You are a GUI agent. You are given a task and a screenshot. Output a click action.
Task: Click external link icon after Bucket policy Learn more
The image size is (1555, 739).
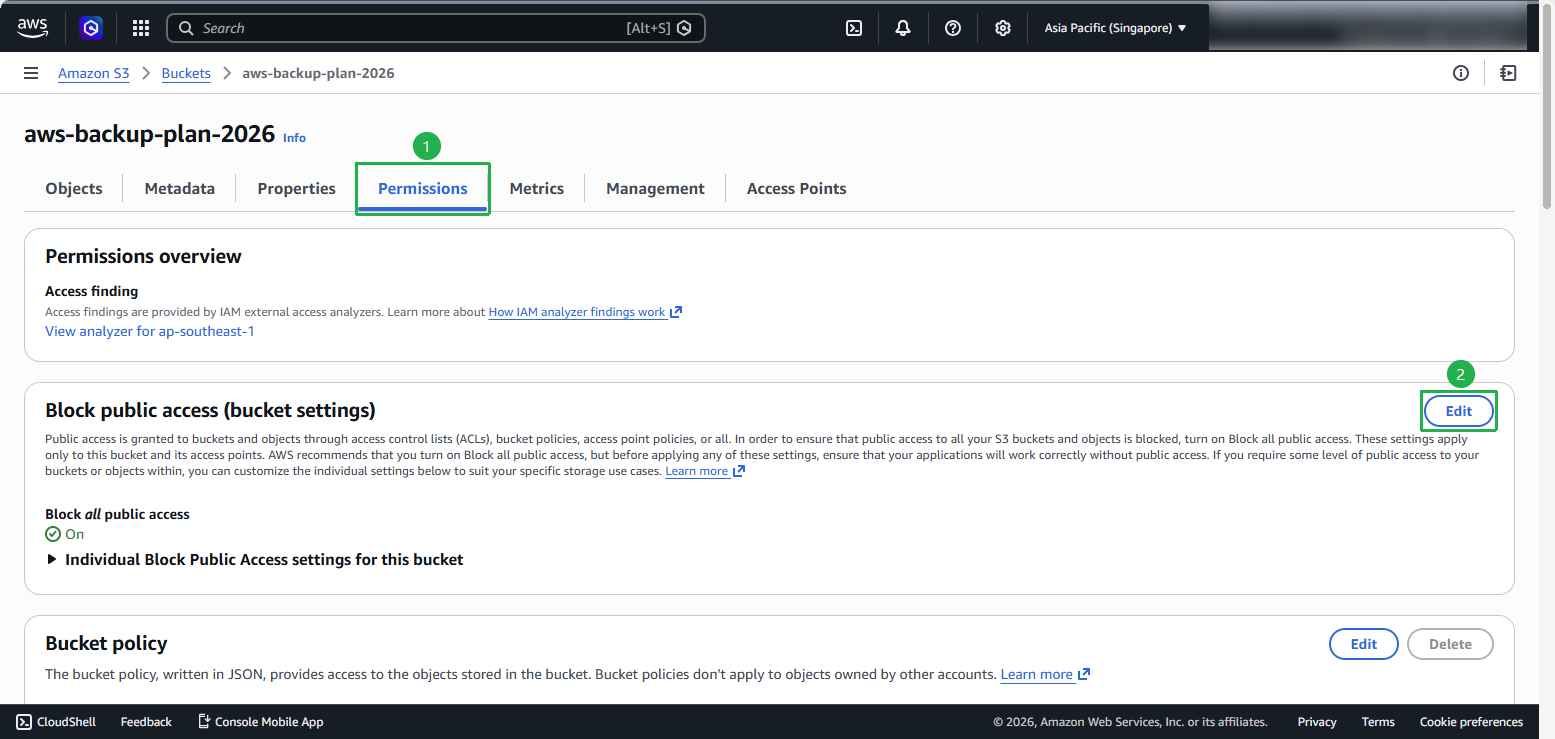pos(1084,674)
